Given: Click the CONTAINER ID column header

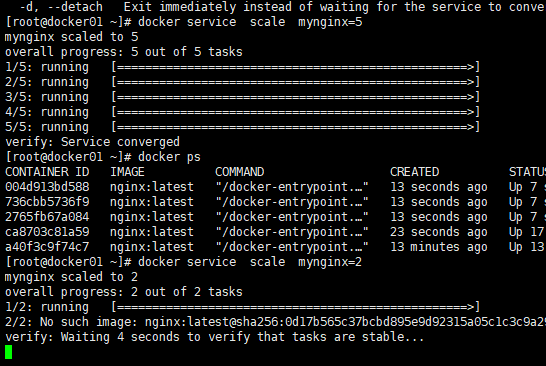Looking at the screenshot, I should (47, 172).
